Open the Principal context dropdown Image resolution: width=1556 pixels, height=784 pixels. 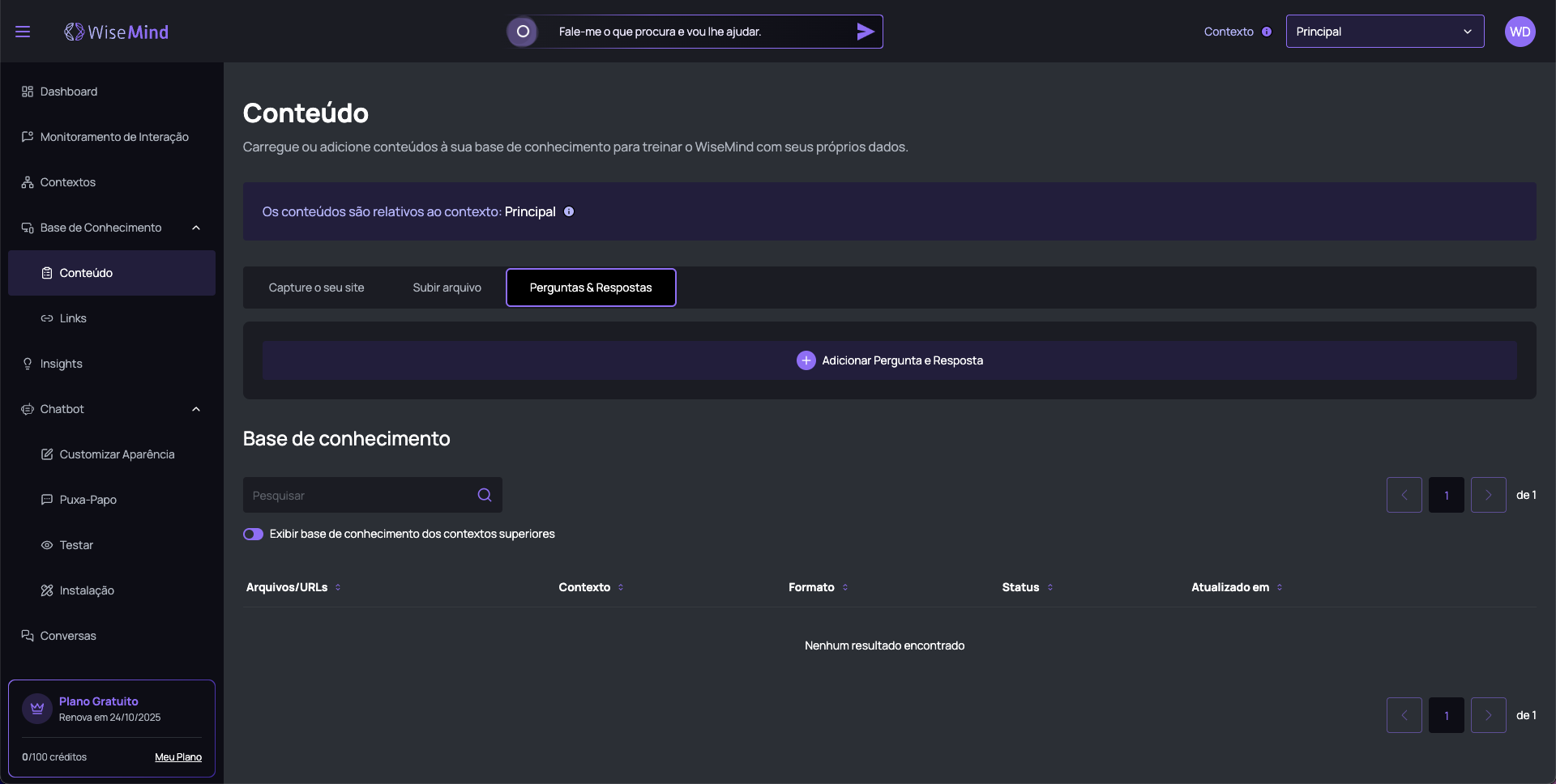click(x=1384, y=32)
